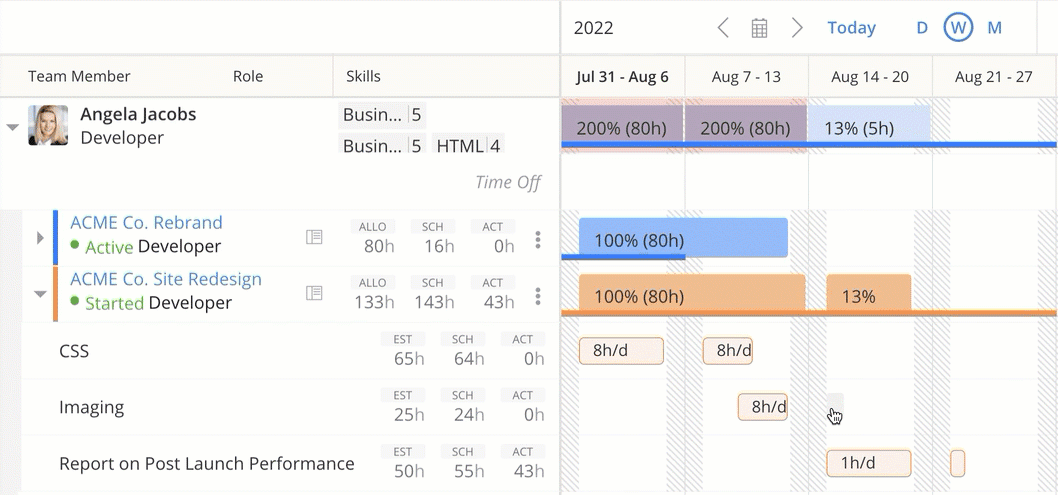Image resolution: width=1058 pixels, height=495 pixels.
Task: Open three-dot menu for ACME Co. Site Redesign
Action: (x=538, y=296)
